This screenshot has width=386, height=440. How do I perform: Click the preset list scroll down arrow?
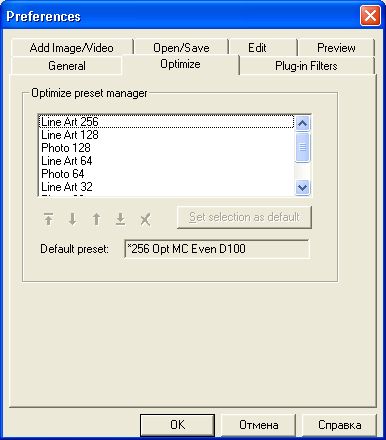[x=303, y=187]
